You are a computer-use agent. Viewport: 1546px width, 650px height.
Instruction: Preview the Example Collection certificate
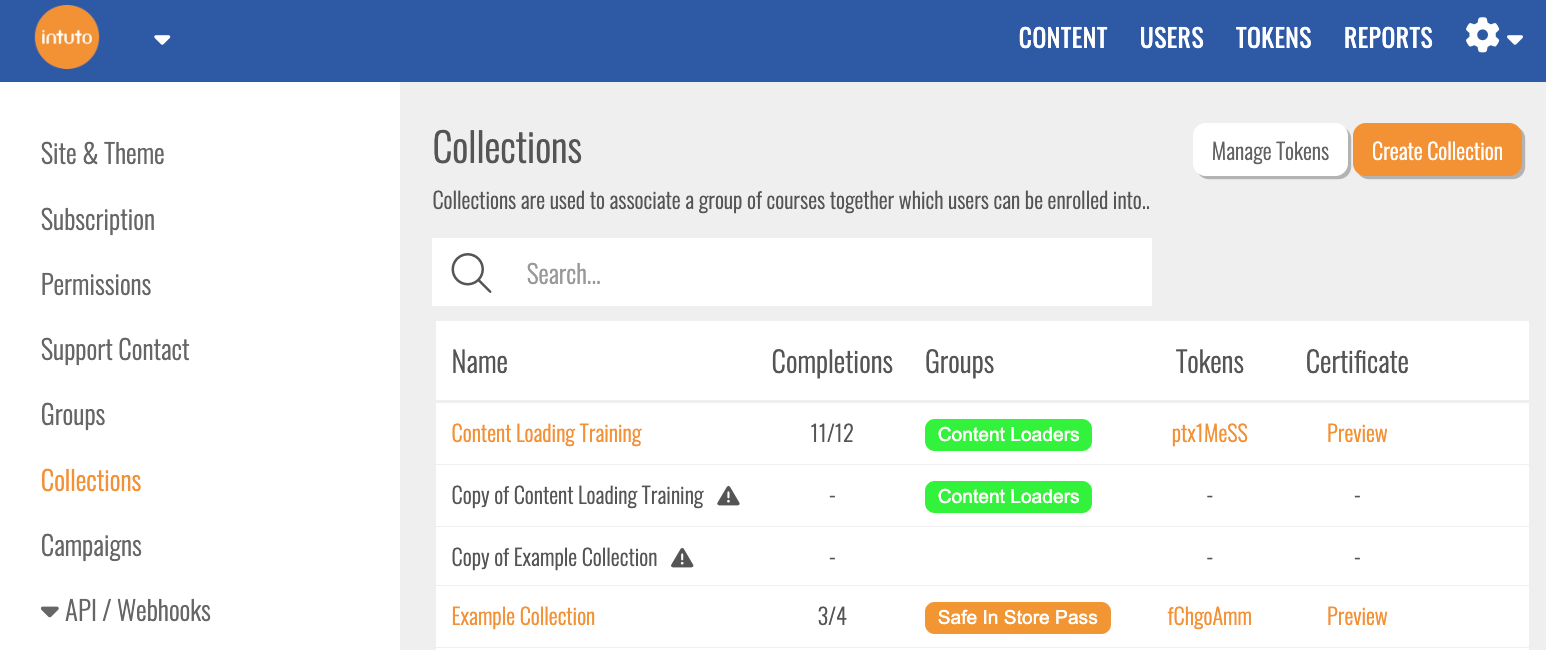pos(1356,617)
